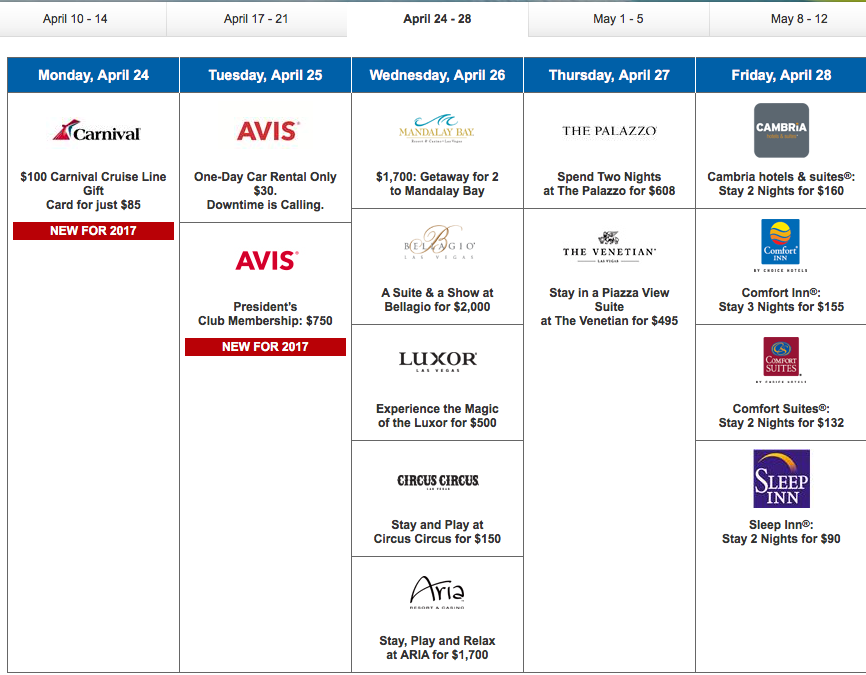The width and height of the screenshot is (866, 675).
Task: Click The Palazzo logo
Action: (609, 131)
